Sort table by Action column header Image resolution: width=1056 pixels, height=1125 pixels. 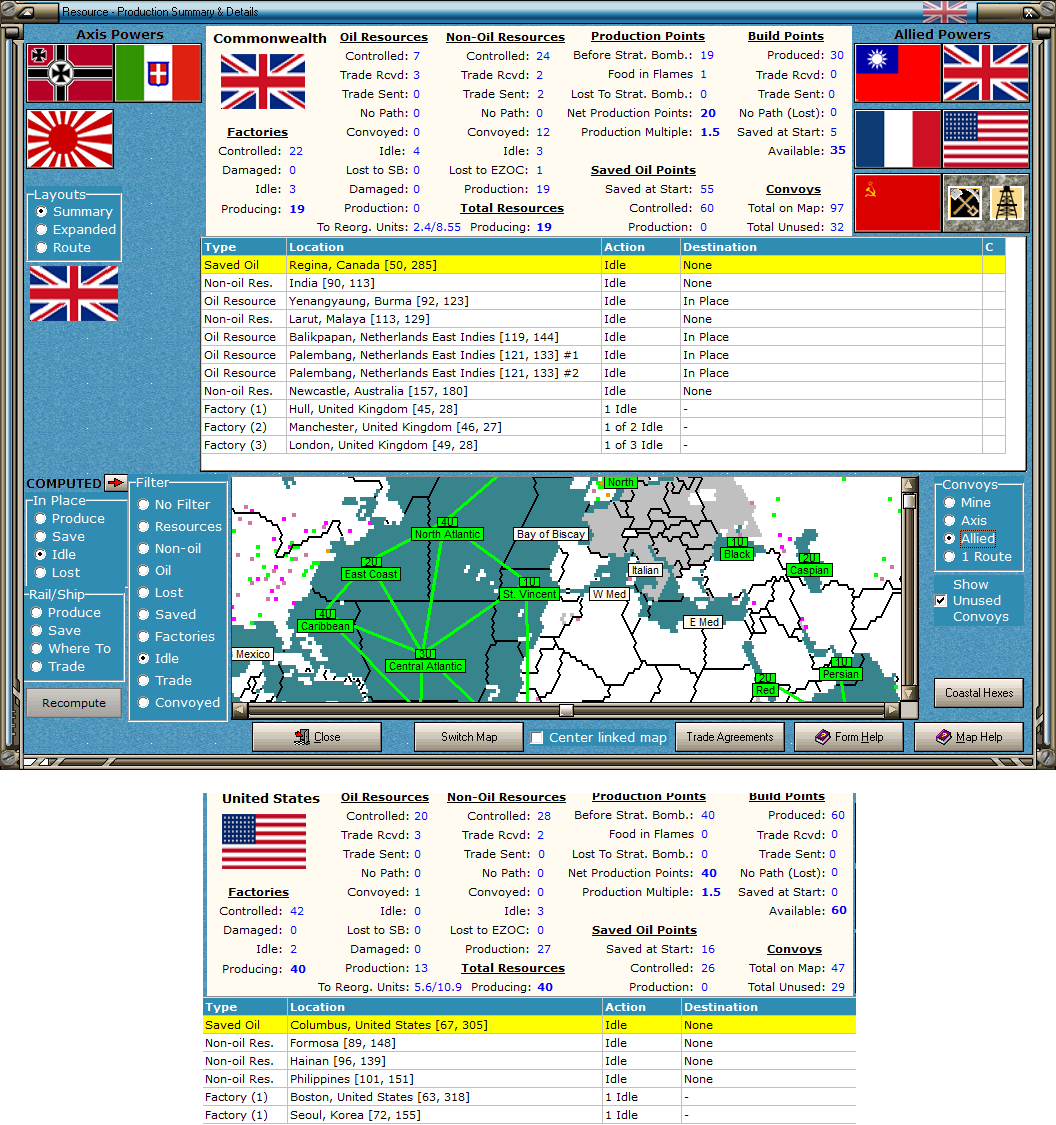(641, 247)
